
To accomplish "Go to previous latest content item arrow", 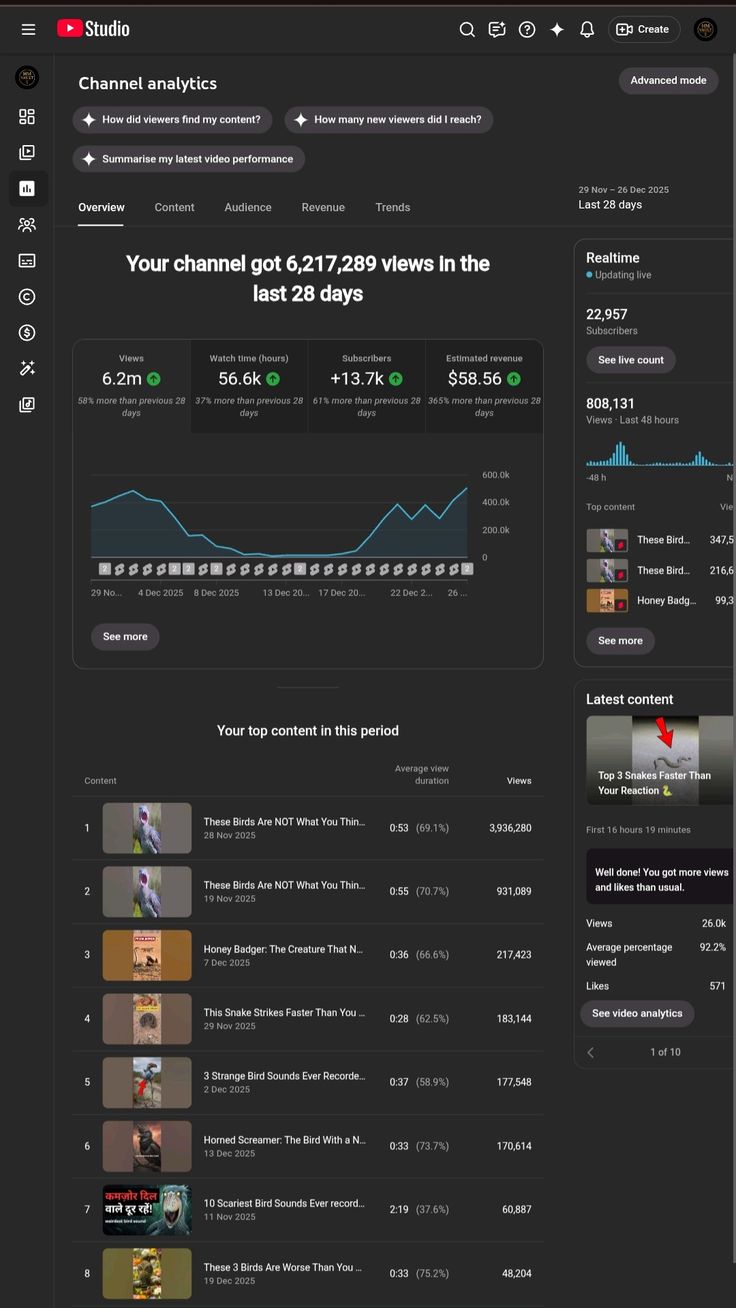I will [x=590, y=1052].
